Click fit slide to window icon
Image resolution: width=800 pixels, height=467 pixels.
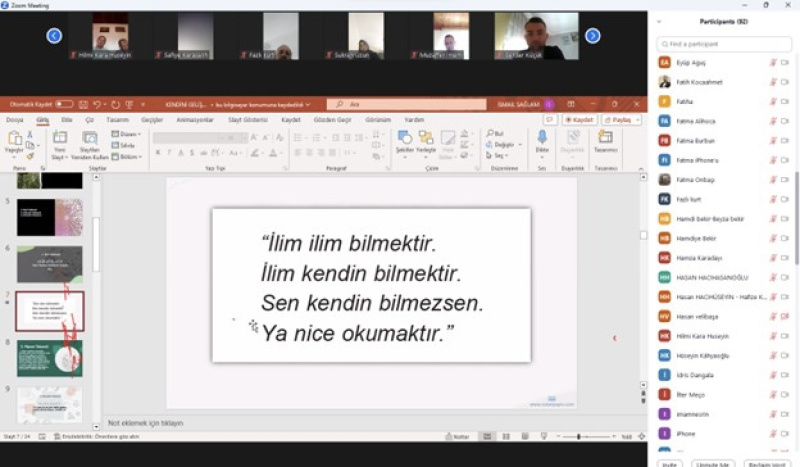[x=641, y=436]
